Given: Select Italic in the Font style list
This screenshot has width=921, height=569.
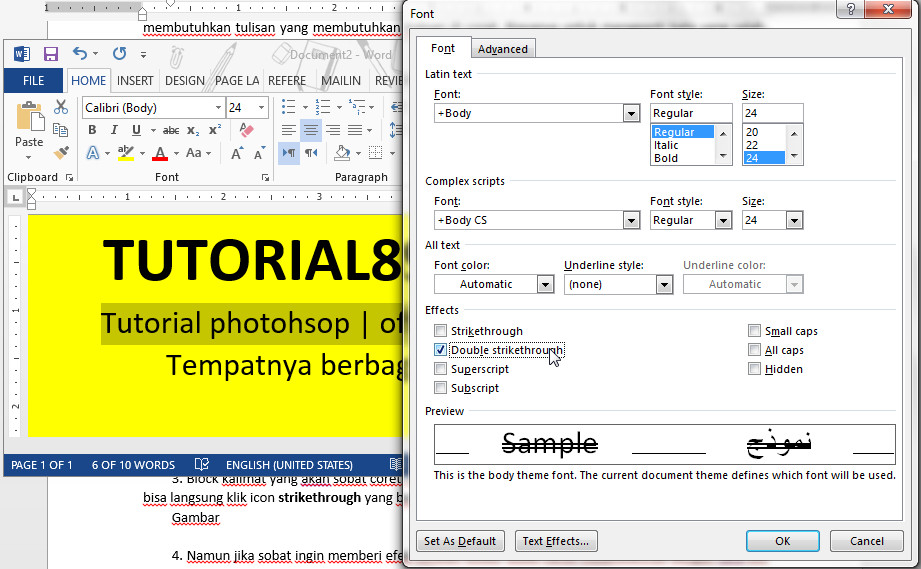Looking at the screenshot, I should (x=666, y=145).
